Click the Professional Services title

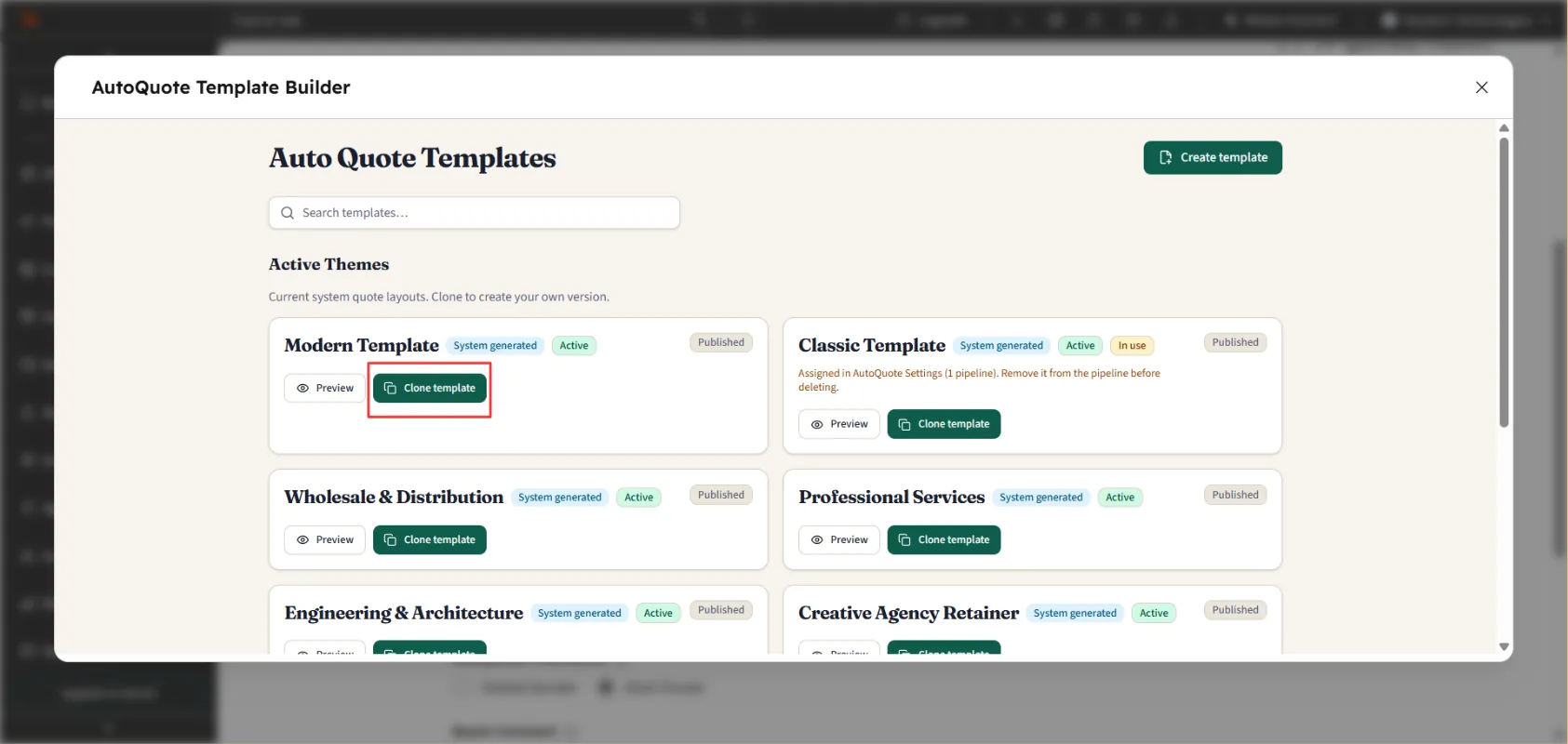[x=891, y=497]
